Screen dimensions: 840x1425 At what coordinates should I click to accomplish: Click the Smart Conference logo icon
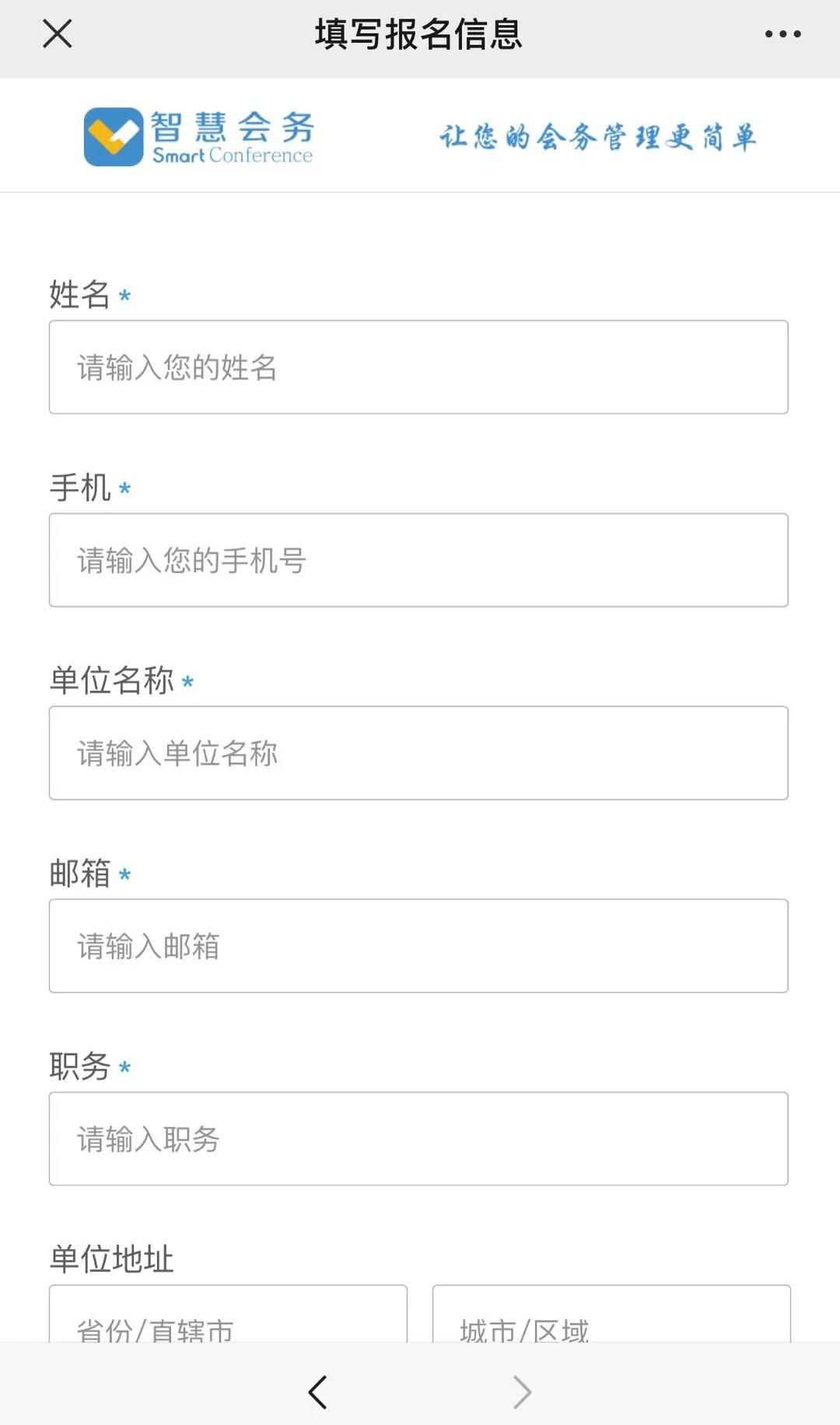coord(114,137)
